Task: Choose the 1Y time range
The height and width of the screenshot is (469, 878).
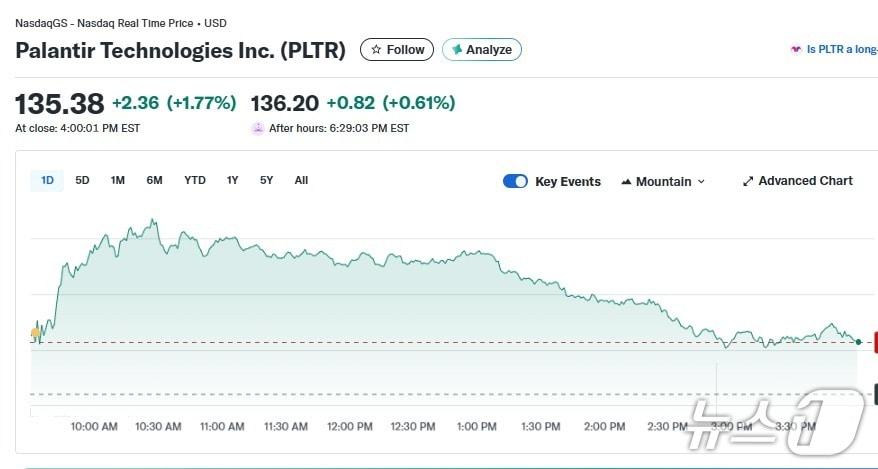Action: 233,180
